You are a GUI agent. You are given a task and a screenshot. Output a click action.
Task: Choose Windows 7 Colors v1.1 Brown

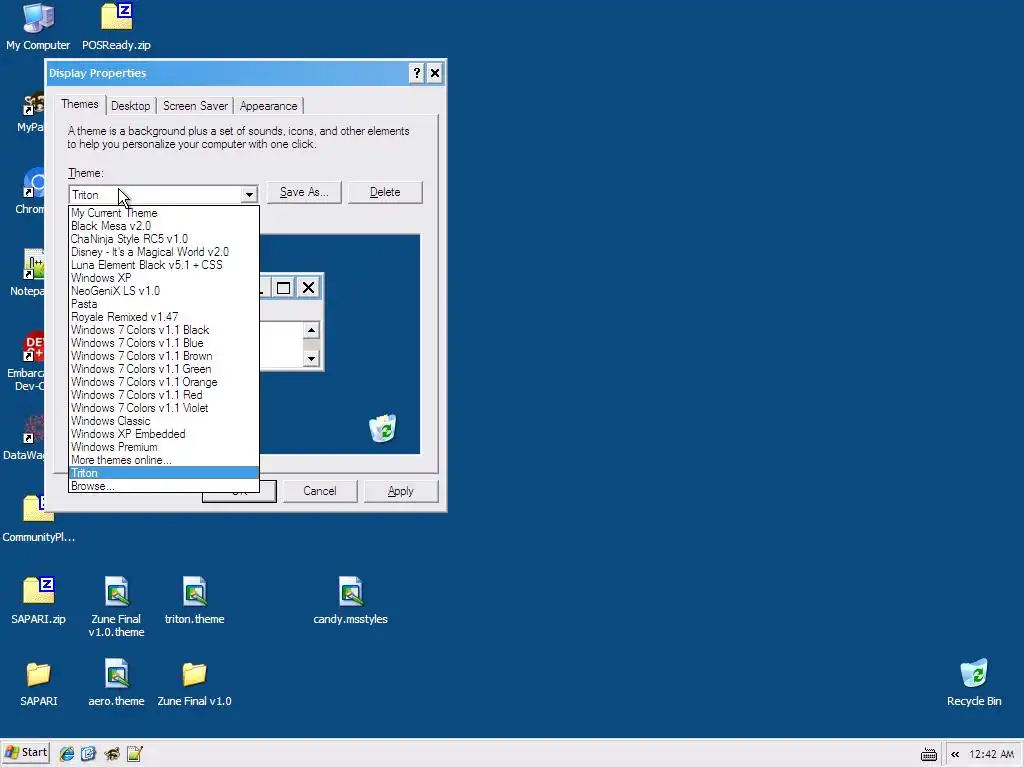click(x=163, y=356)
